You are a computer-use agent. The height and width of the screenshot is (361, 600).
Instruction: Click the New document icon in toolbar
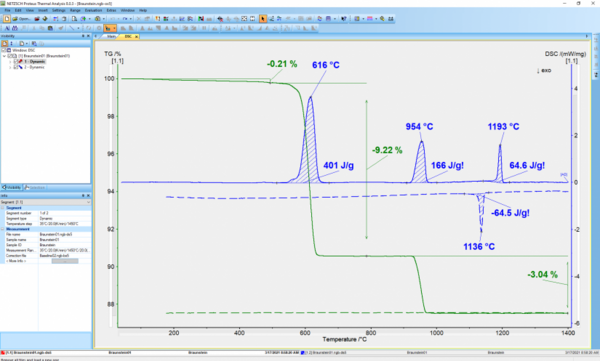7,19
